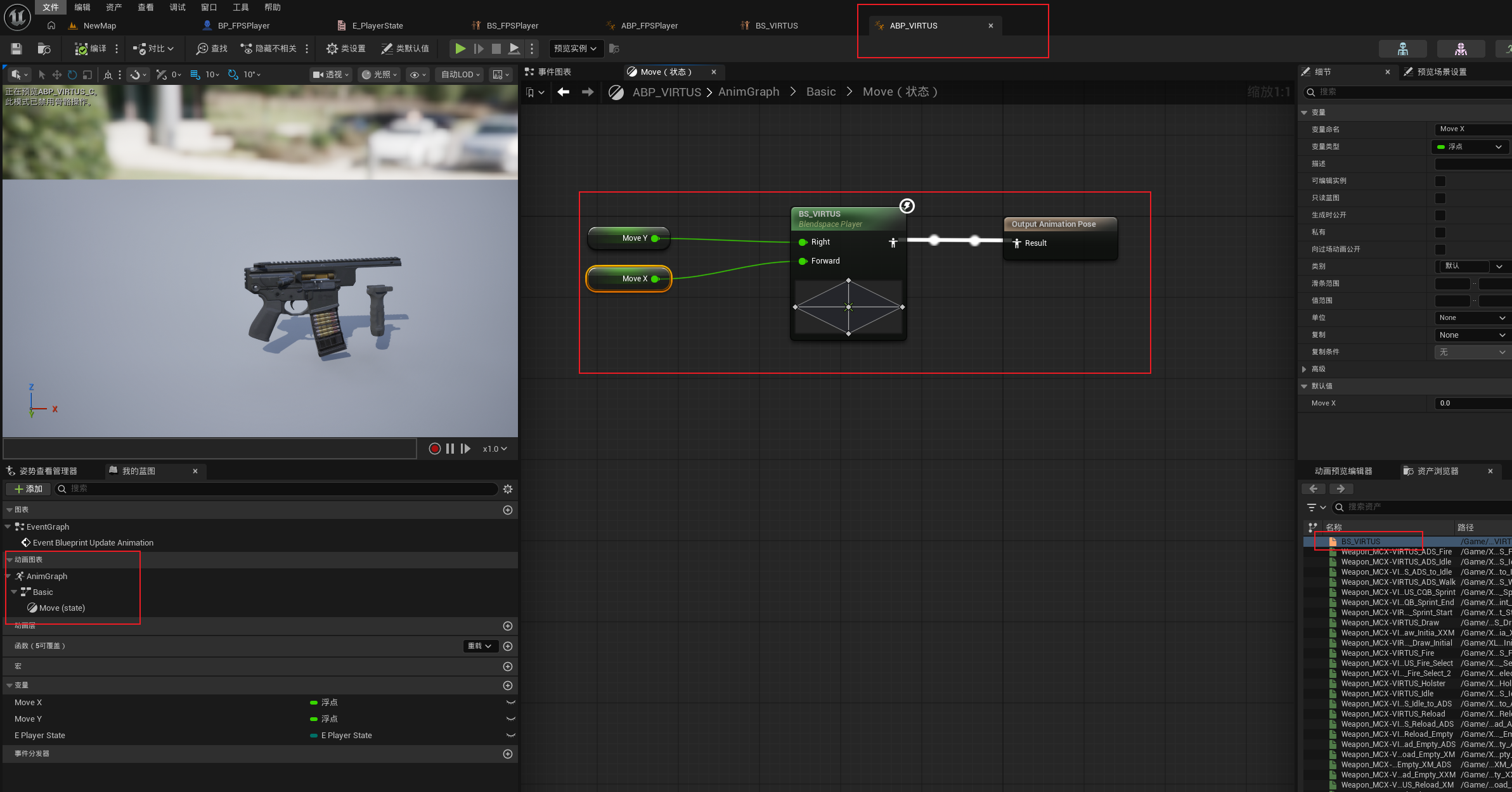The height and width of the screenshot is (792, 1512).
Task: Open the variable type dropdown
Action: [x=1470, y=147]
